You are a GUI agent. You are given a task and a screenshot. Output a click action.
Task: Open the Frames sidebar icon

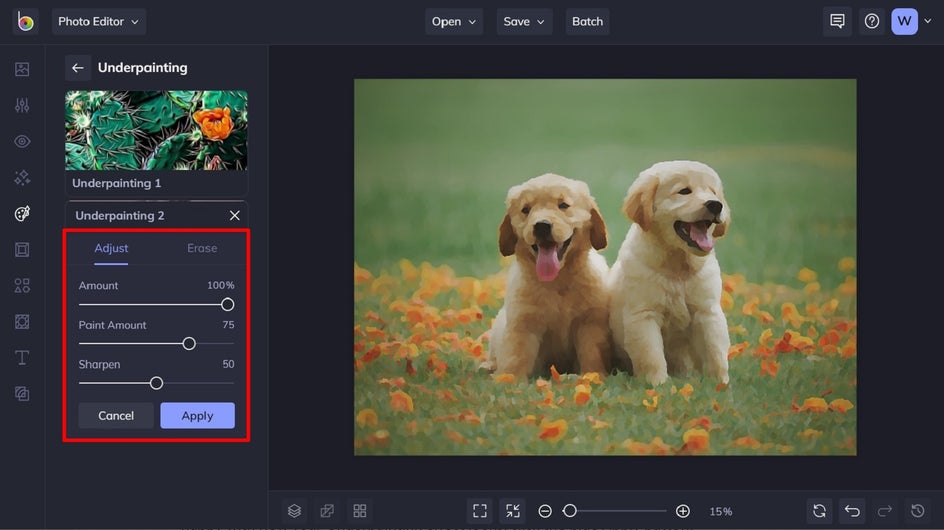pyautogui.click(x=22, y=249)
